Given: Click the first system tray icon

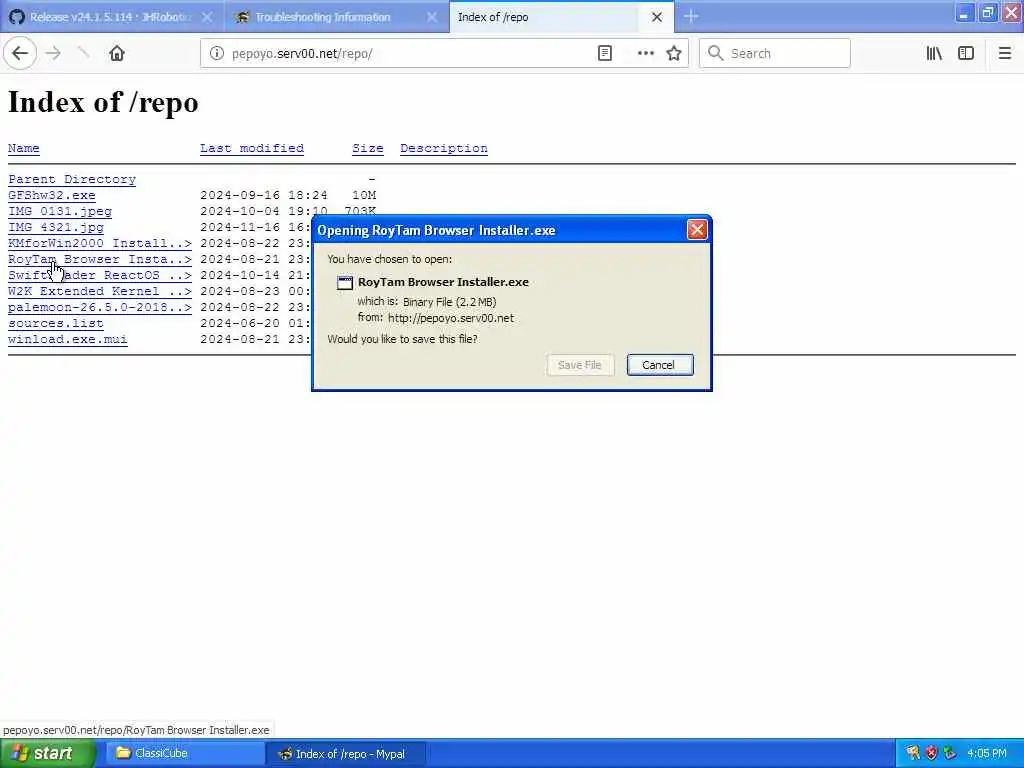Looking at the screenshot, I should pyautogui.click(x=913, y=754).
